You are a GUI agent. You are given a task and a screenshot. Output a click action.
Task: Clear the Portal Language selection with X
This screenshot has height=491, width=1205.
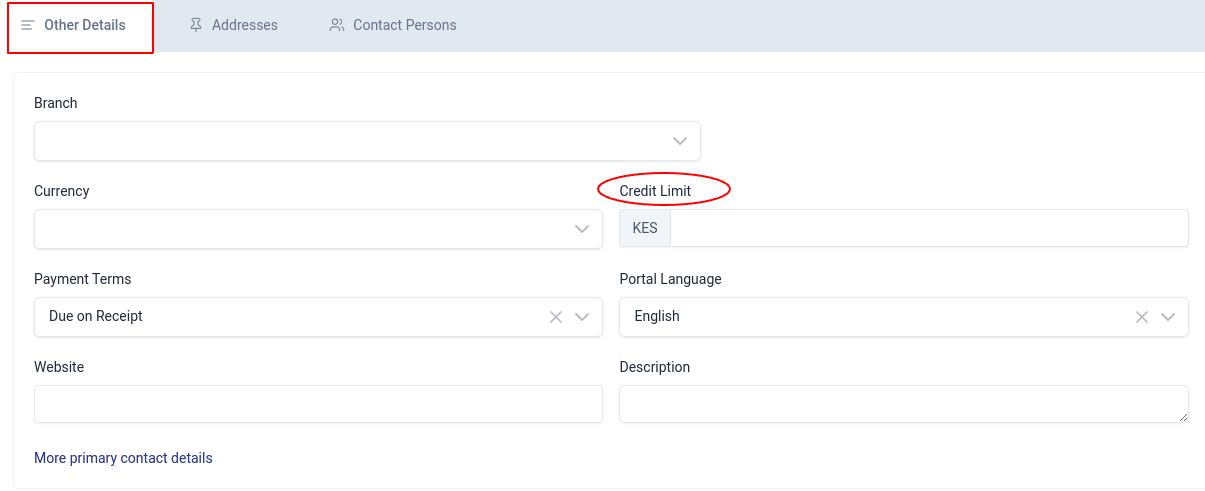(x=1142, y=317)
